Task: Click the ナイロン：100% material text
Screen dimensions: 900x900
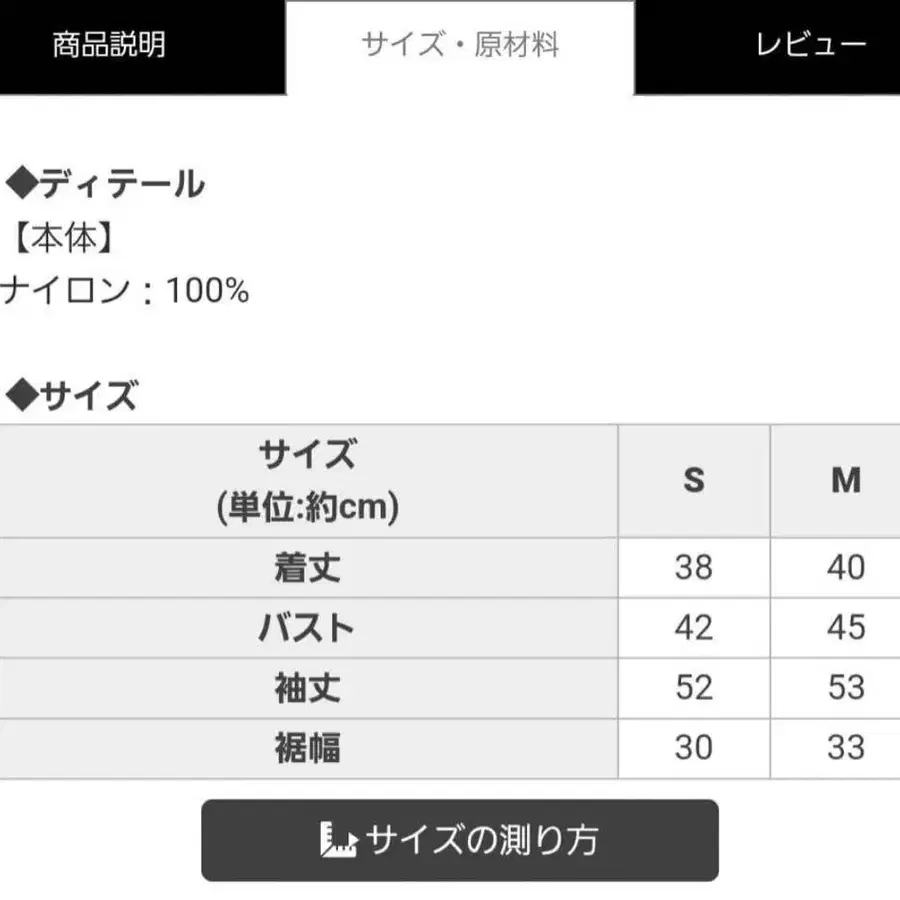Action: [x=125, y=291]
